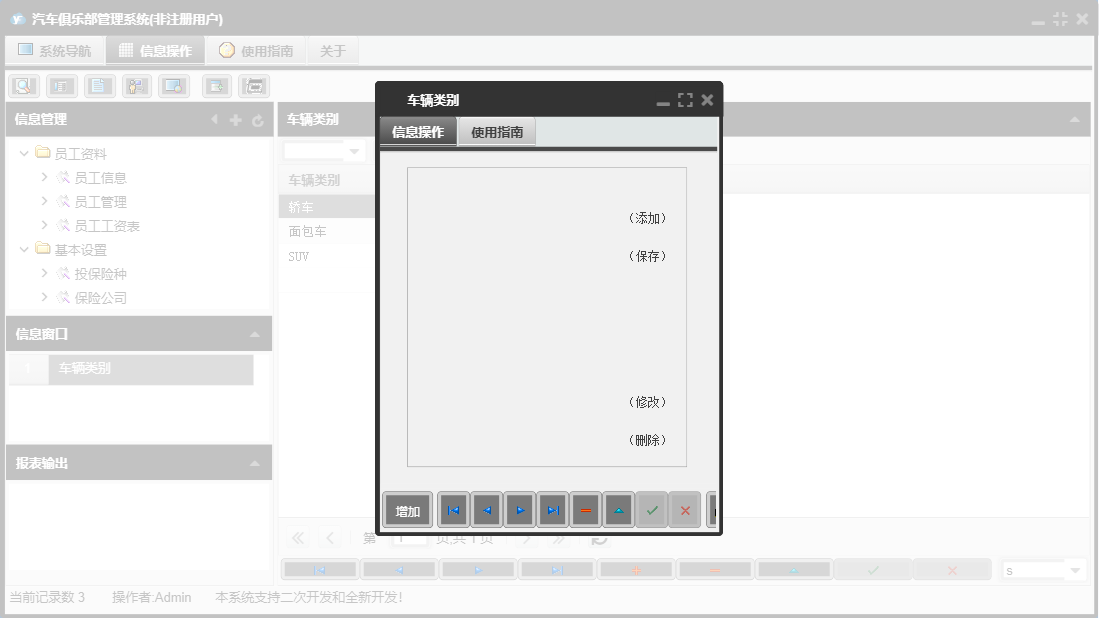Cancel with the red X button in dialog

685,510
